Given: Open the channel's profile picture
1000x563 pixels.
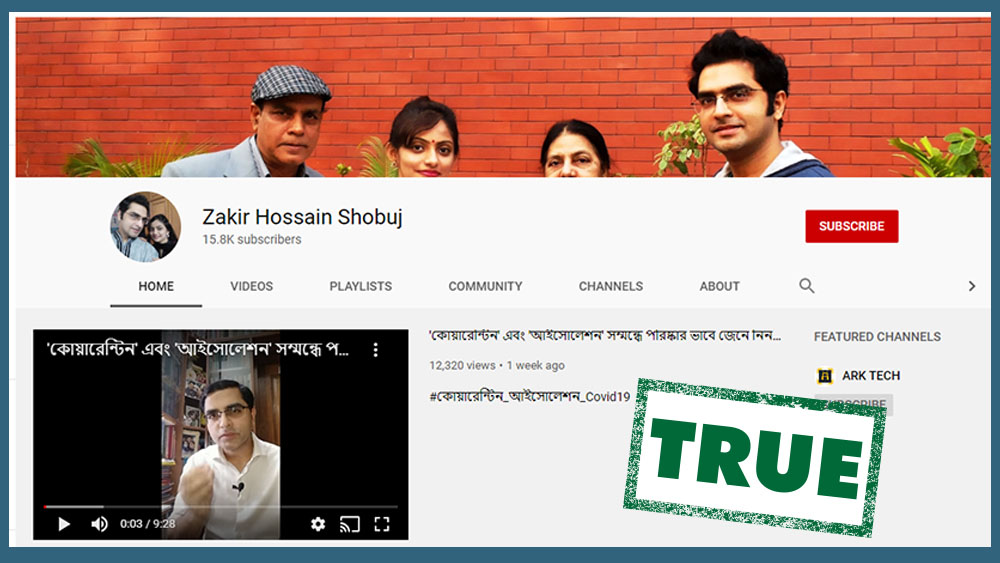Looking at the screenshot, I should click(x=145, y=227).
